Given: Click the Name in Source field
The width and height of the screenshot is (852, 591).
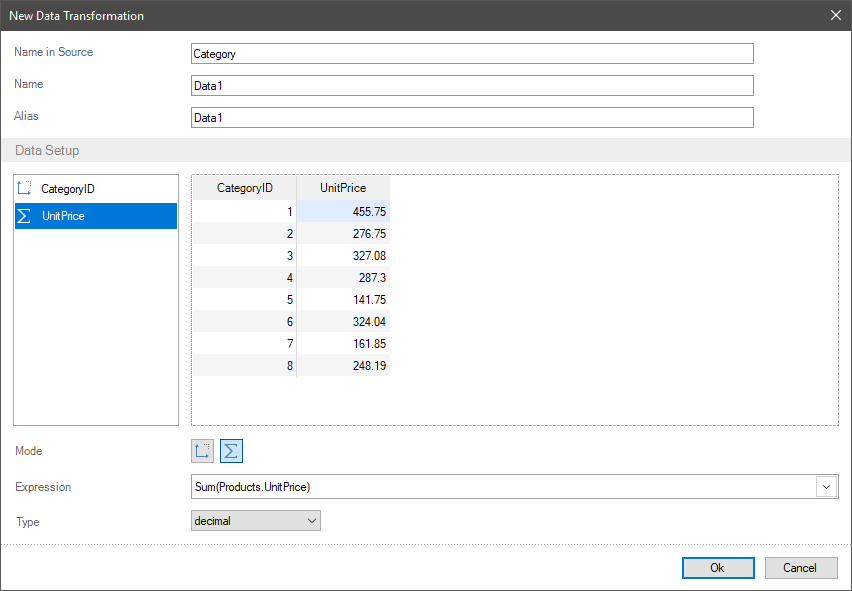Looking at the screenshot, I should [x=471, y=54].
